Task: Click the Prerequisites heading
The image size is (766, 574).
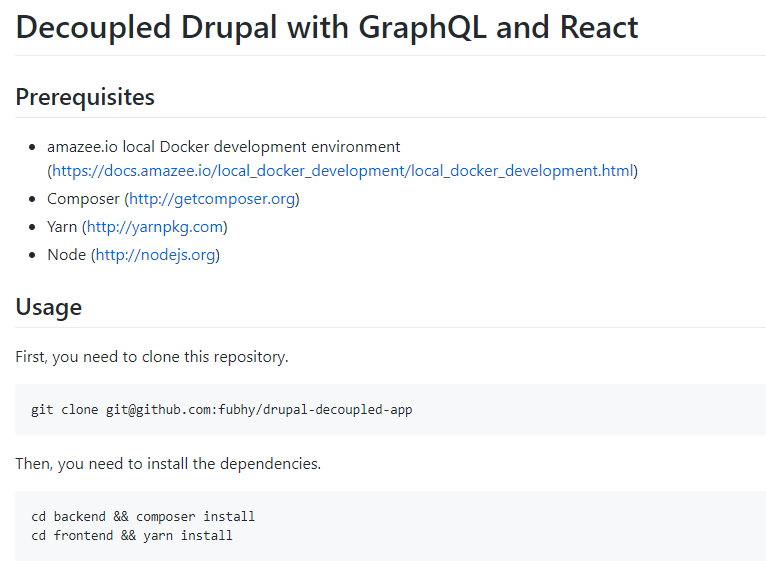Action: [85, 97]
